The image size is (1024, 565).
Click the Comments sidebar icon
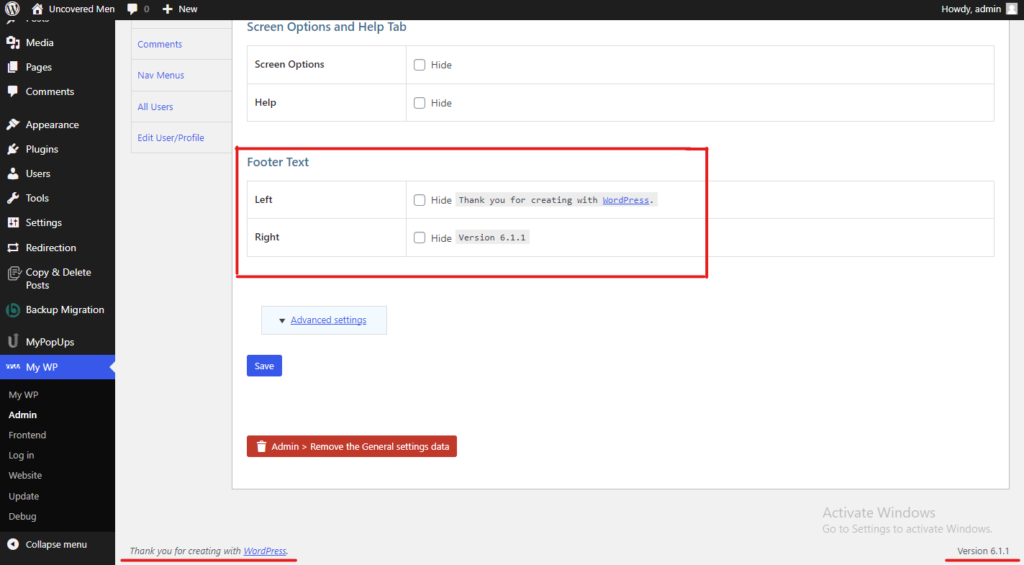(12, 91)
